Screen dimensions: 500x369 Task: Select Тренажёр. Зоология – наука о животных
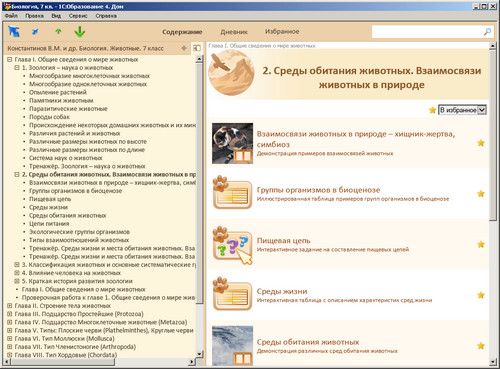coord(87,166)
